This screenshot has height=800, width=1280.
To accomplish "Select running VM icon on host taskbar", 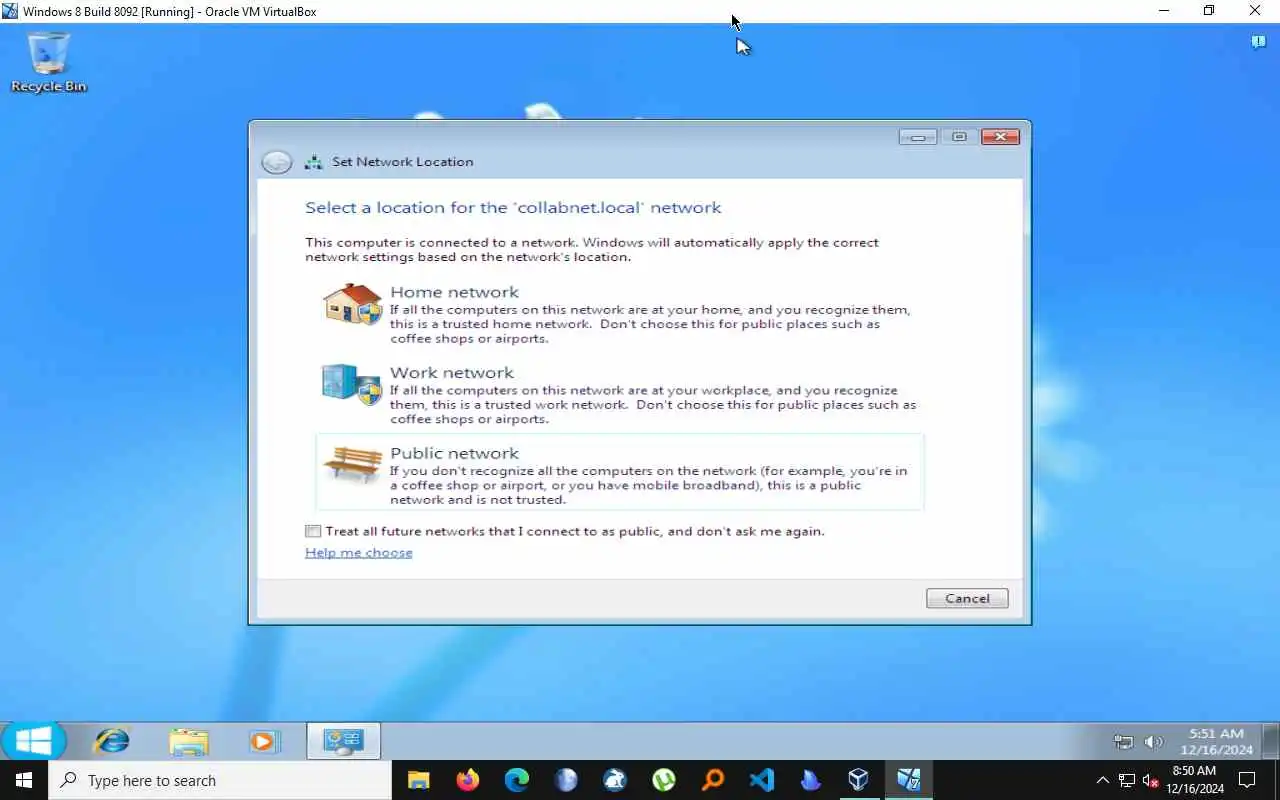I will pyautogui.click(x=908, y=780).
